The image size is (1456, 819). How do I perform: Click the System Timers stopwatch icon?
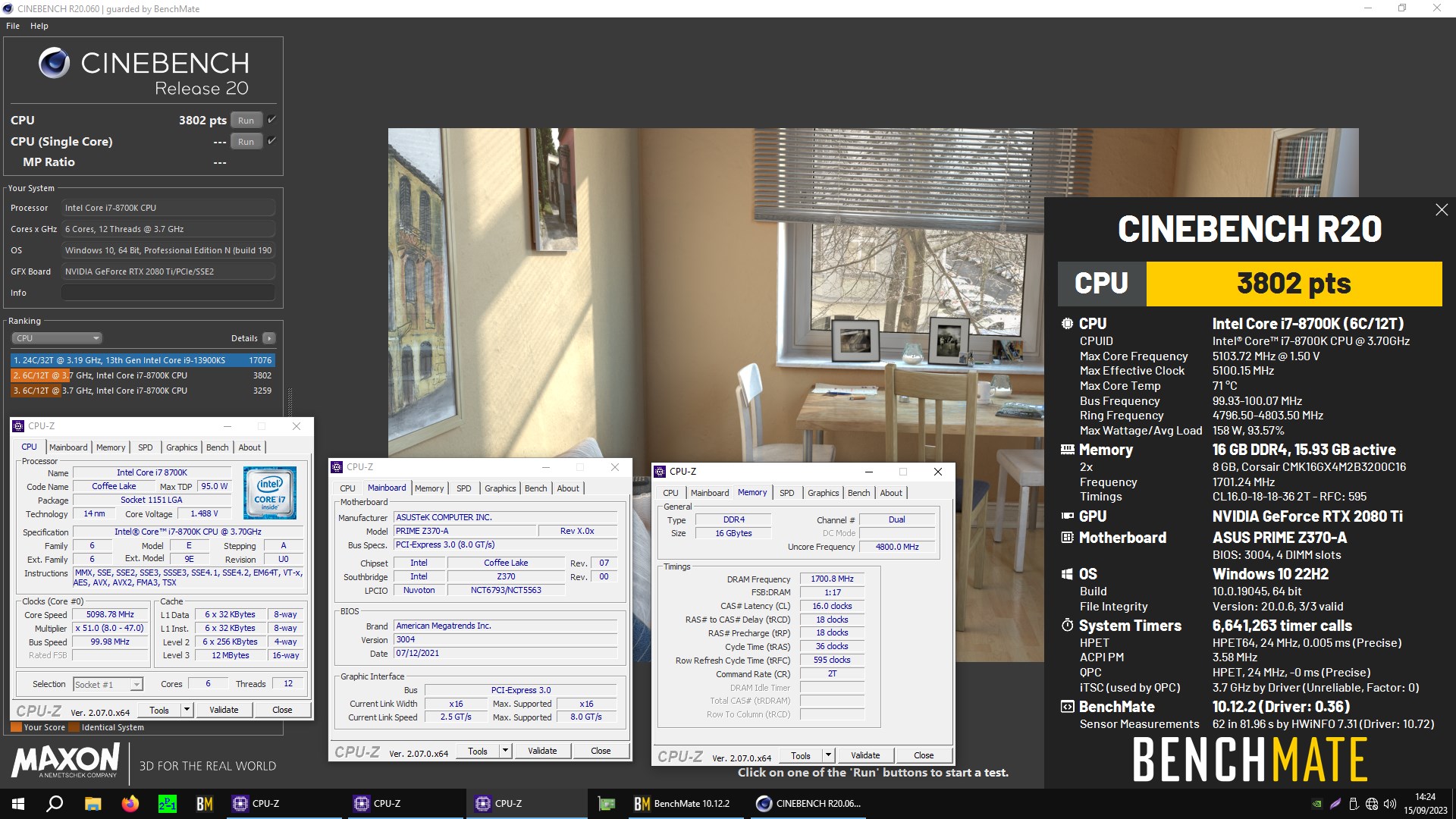pyautogui.click(x=1067, y=626)
